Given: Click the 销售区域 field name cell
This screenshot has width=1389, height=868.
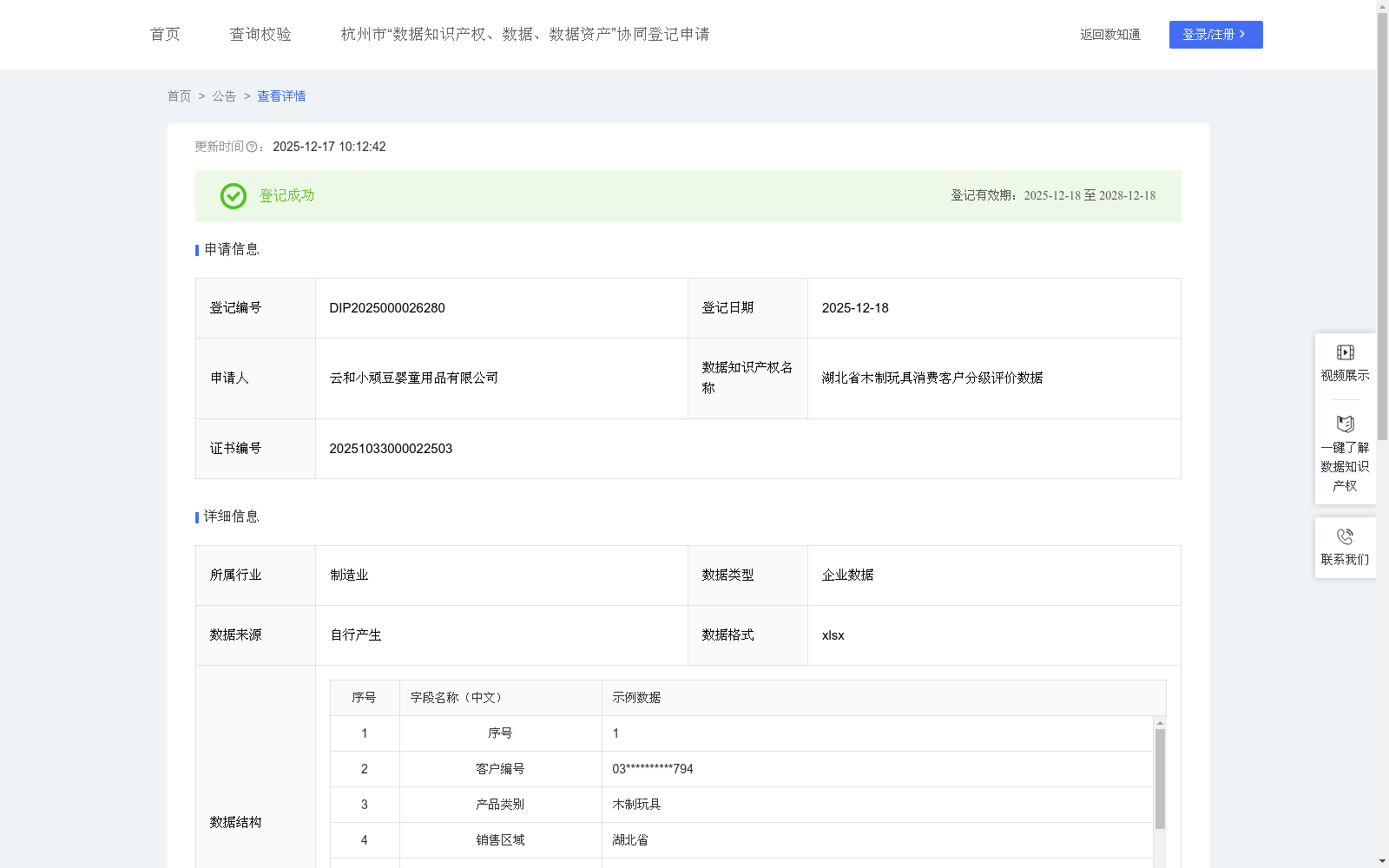Looking at the screenshot, I should 500,840.
